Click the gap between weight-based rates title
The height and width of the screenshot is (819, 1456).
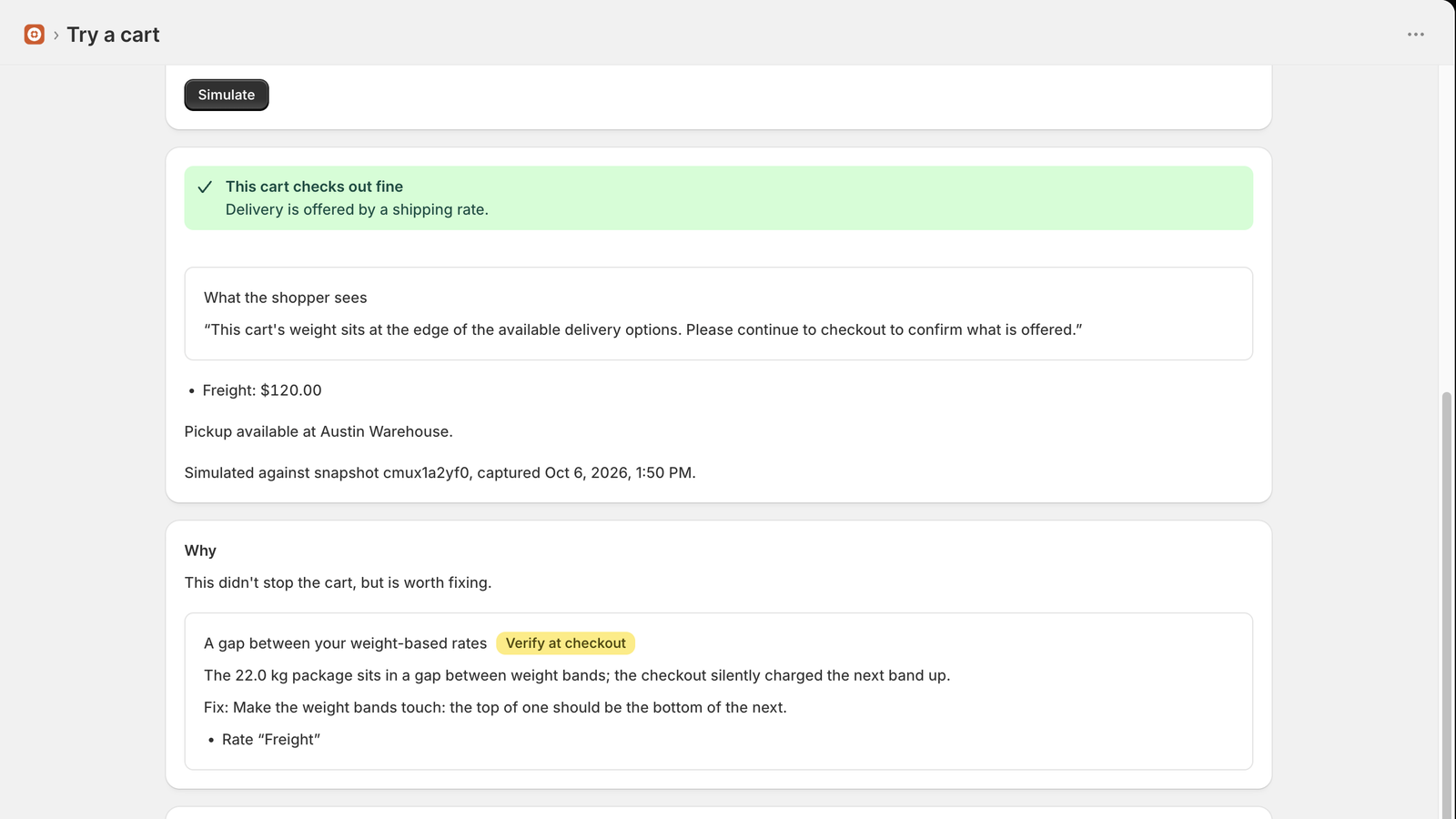pos(346,643)
